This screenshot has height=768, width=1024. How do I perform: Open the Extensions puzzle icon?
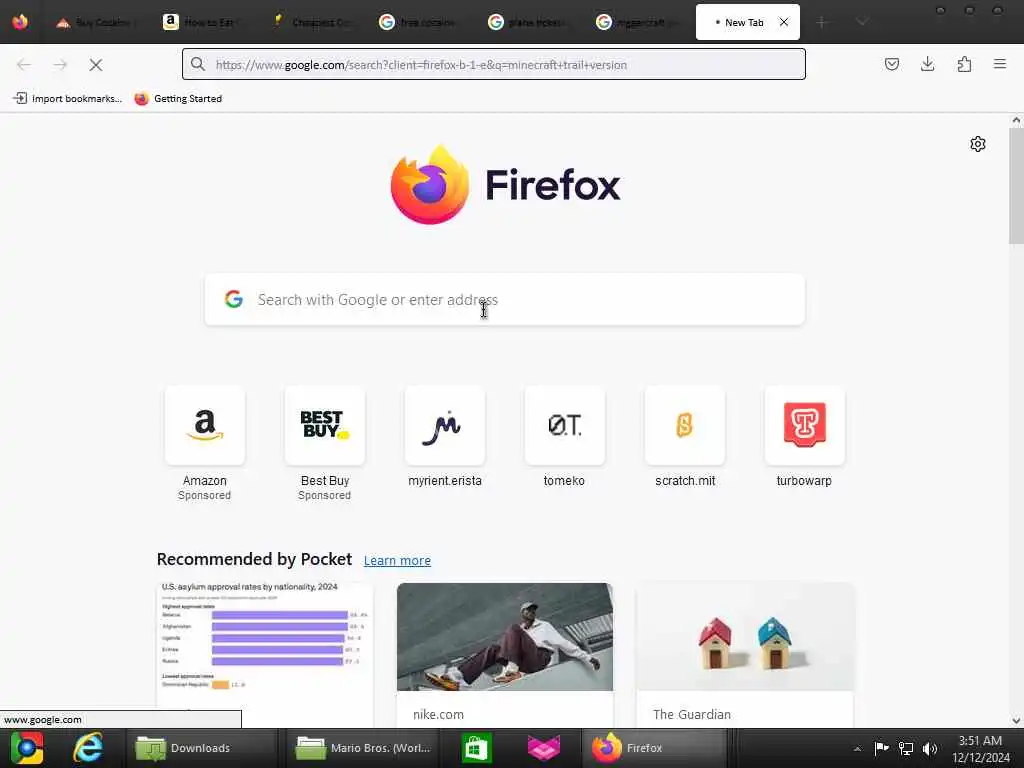964,64
